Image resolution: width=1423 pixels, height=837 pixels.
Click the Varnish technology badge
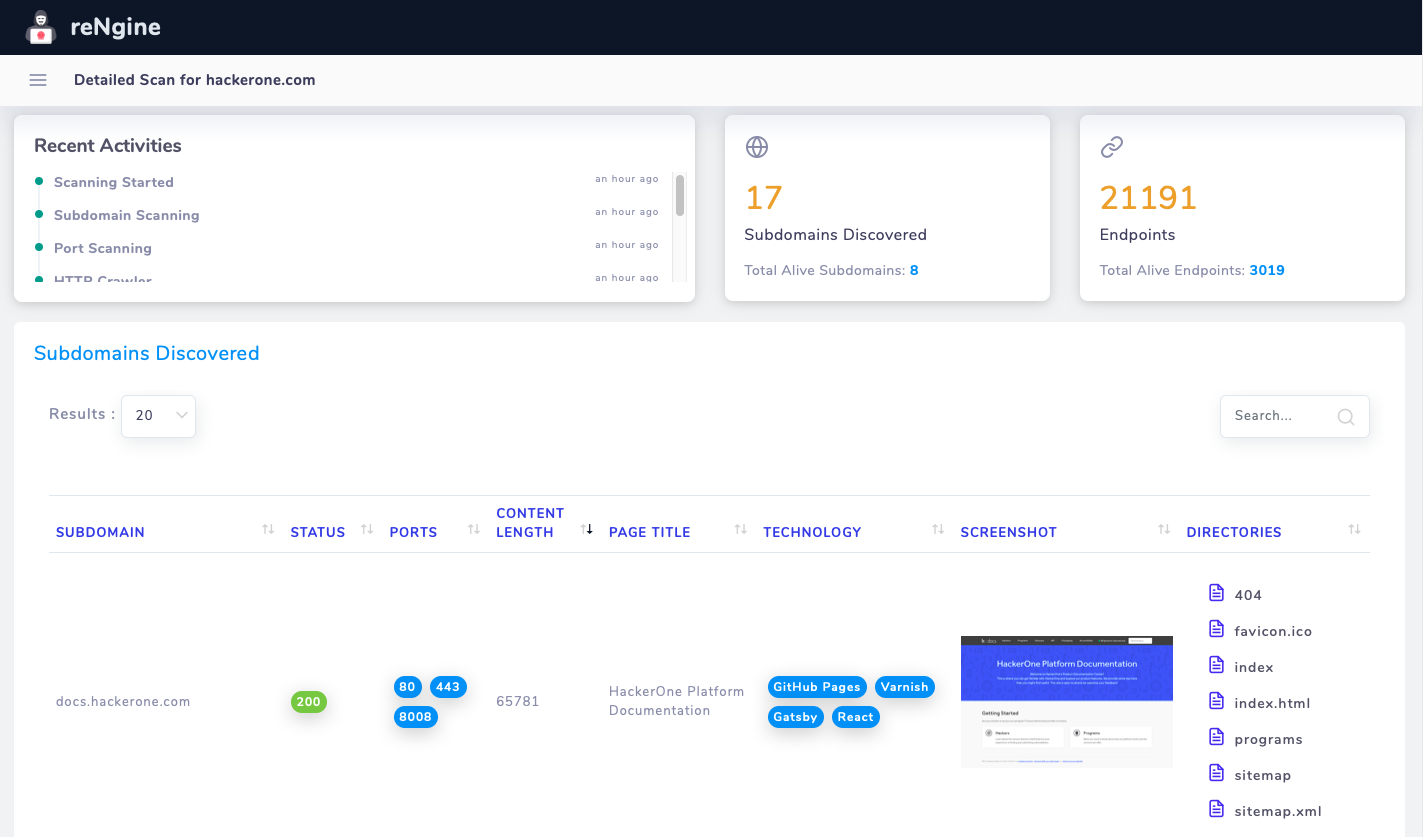pyautogui.click(x=905, y=687)
